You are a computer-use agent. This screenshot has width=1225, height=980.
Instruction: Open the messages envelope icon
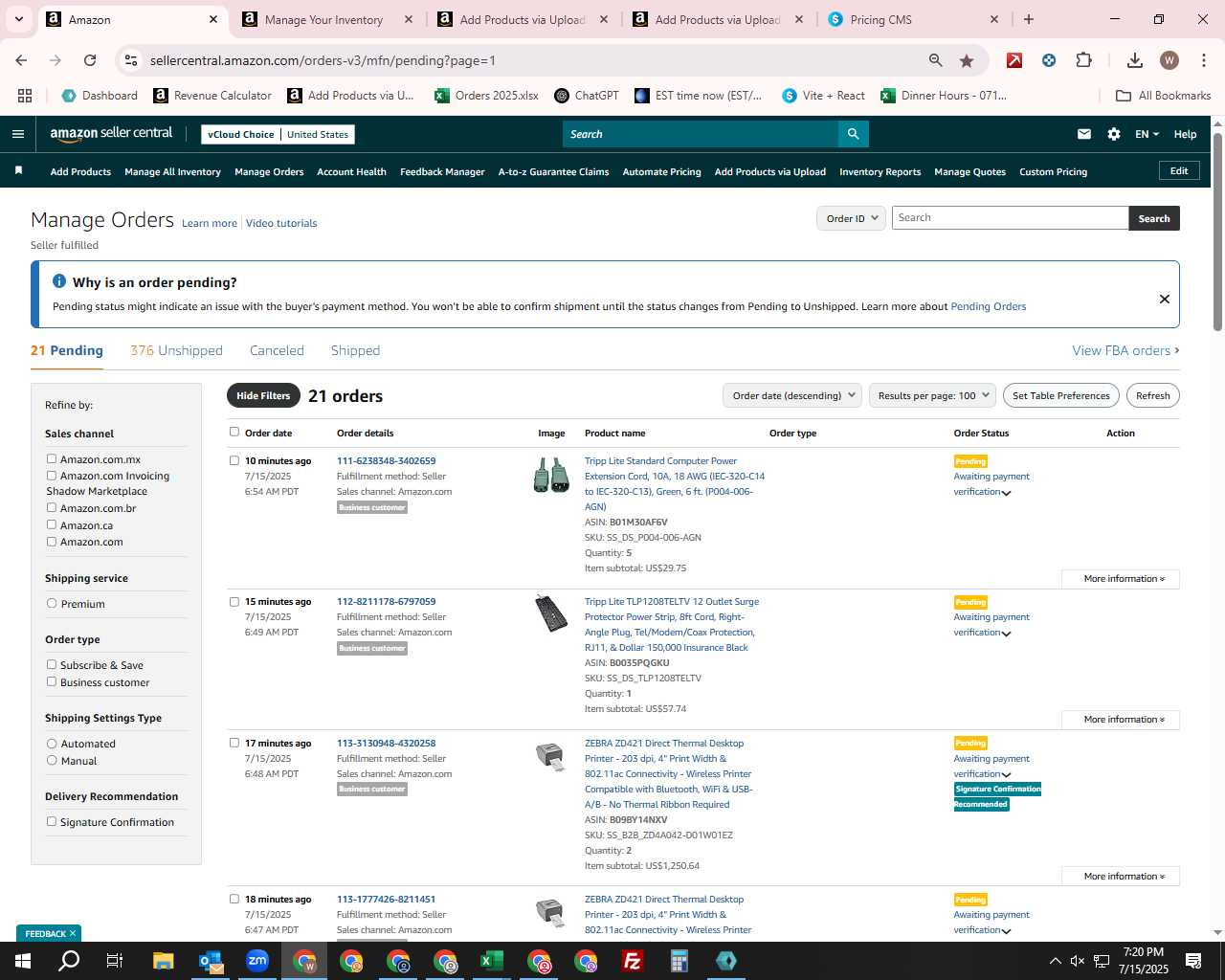pos(1083,134)
